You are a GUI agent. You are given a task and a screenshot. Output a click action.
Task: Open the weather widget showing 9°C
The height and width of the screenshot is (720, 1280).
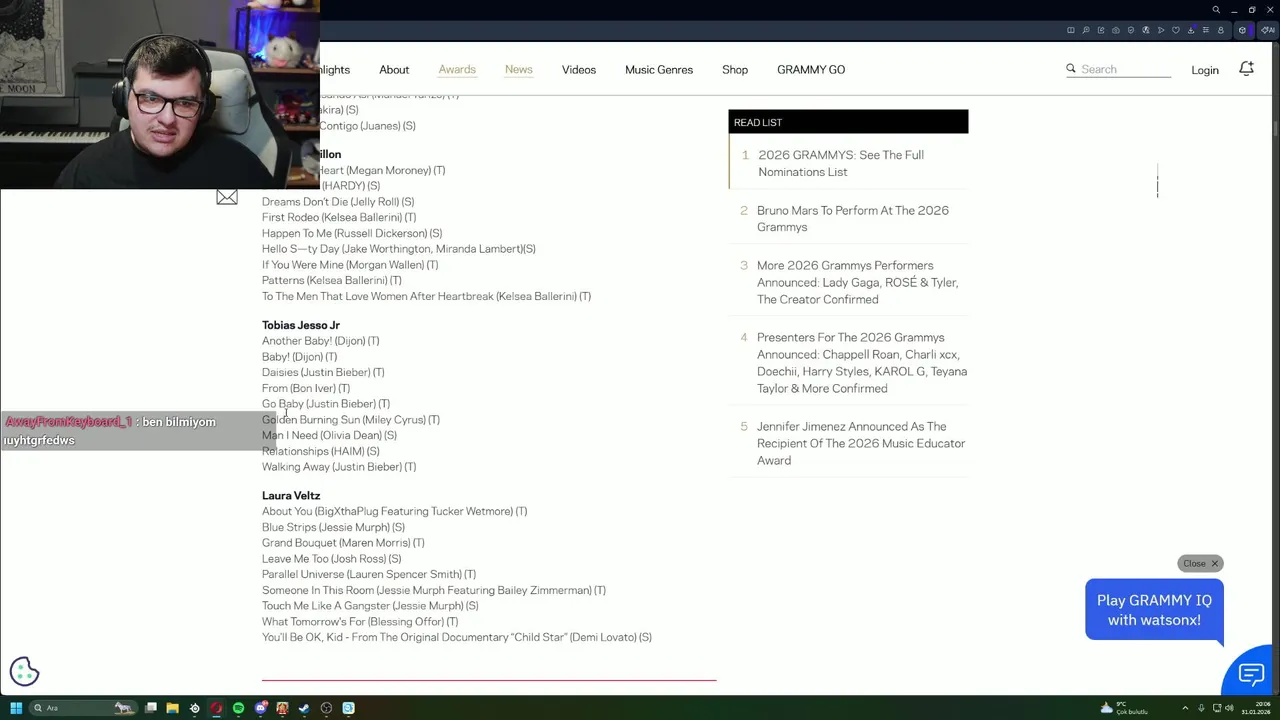tap(1122, 708)
